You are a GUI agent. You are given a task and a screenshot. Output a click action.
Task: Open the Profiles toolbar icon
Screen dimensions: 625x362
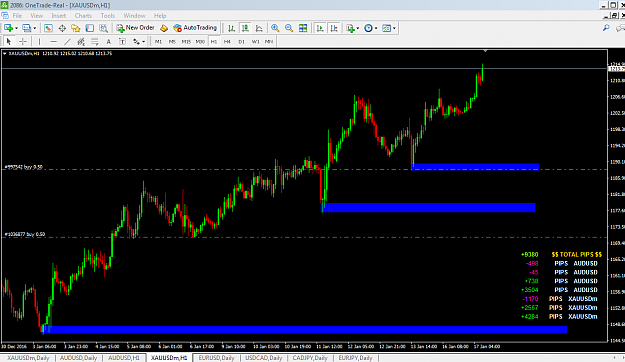click(x=27, y=28)
